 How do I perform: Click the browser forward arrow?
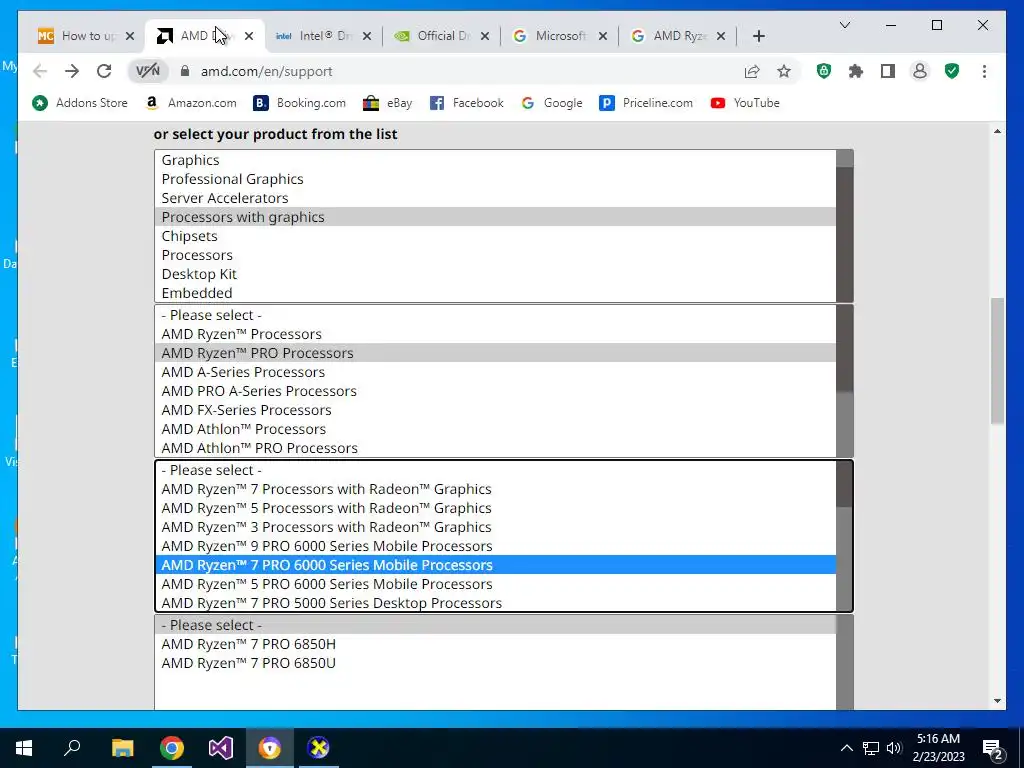click(x=72, y=71)
